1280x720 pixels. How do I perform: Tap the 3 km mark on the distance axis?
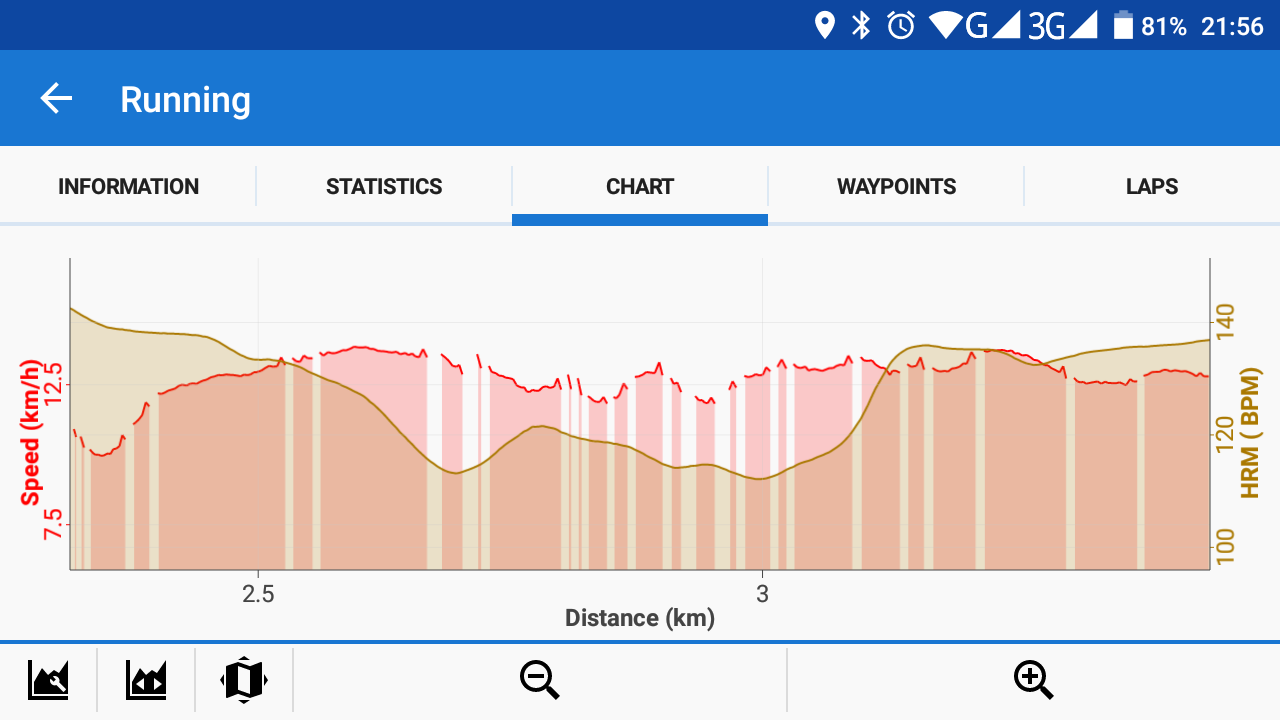[x=762, y=594]
